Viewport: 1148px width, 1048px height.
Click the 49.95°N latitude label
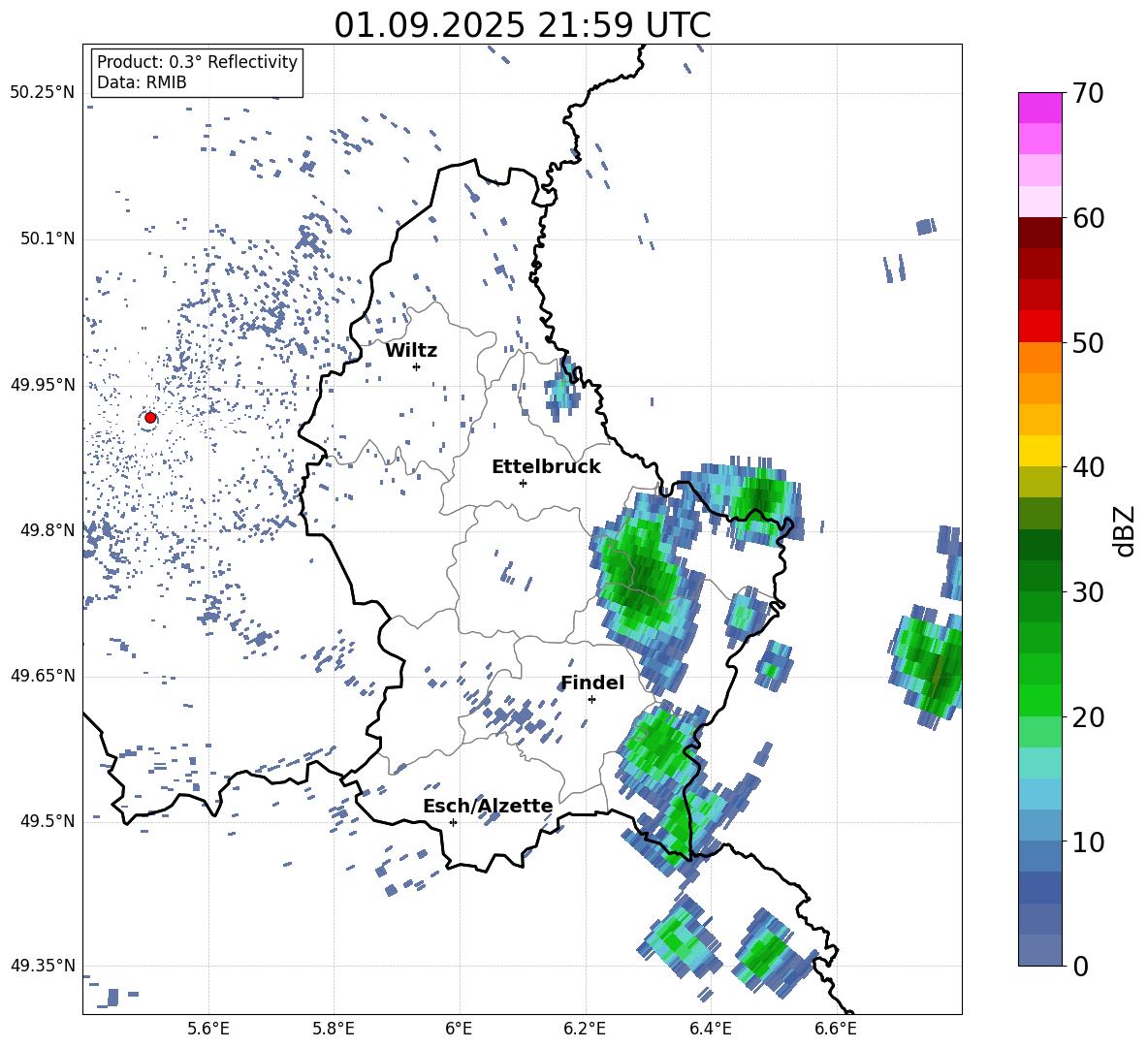[43, 384]
